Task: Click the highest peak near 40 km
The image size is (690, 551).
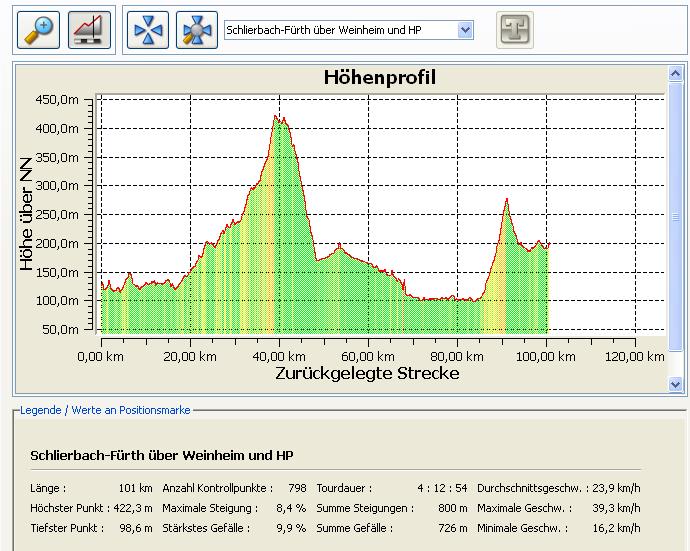Action: point(277,117)
